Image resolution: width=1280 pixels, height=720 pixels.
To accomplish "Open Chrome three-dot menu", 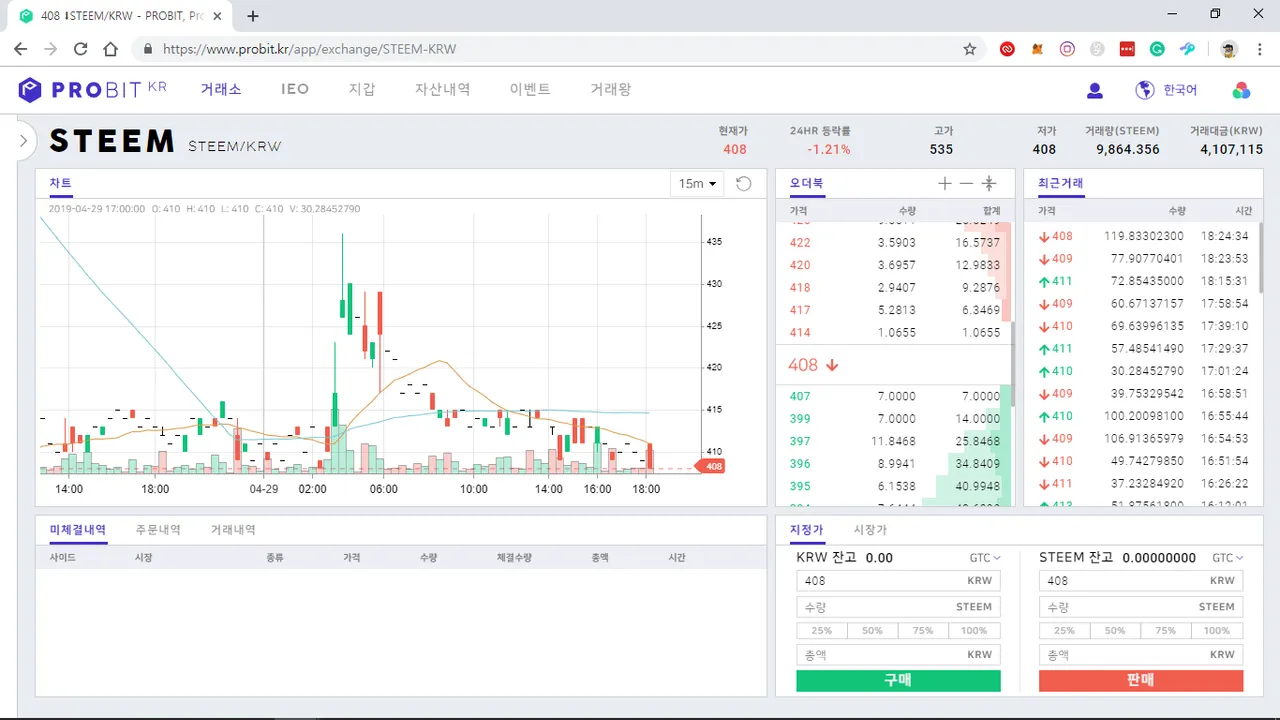I will point(1260,49).
